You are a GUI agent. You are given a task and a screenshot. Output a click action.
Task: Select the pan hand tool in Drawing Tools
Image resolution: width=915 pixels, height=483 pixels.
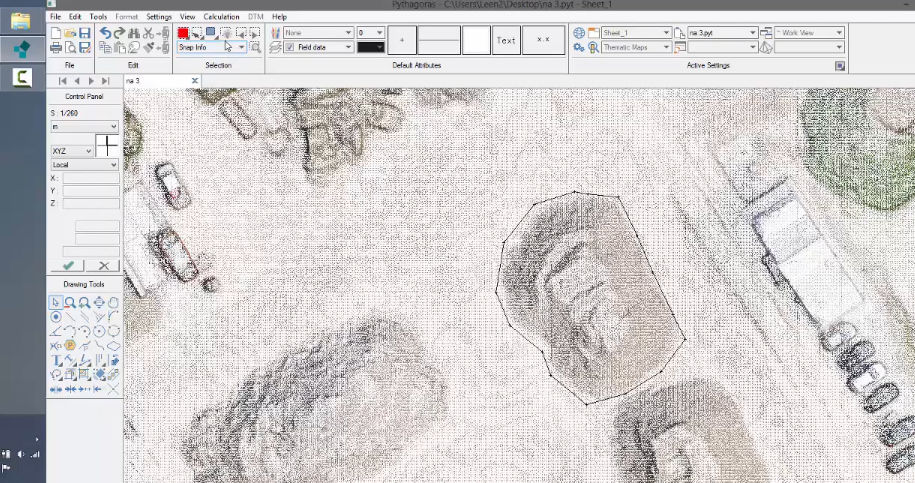click(x=113, y=302)
